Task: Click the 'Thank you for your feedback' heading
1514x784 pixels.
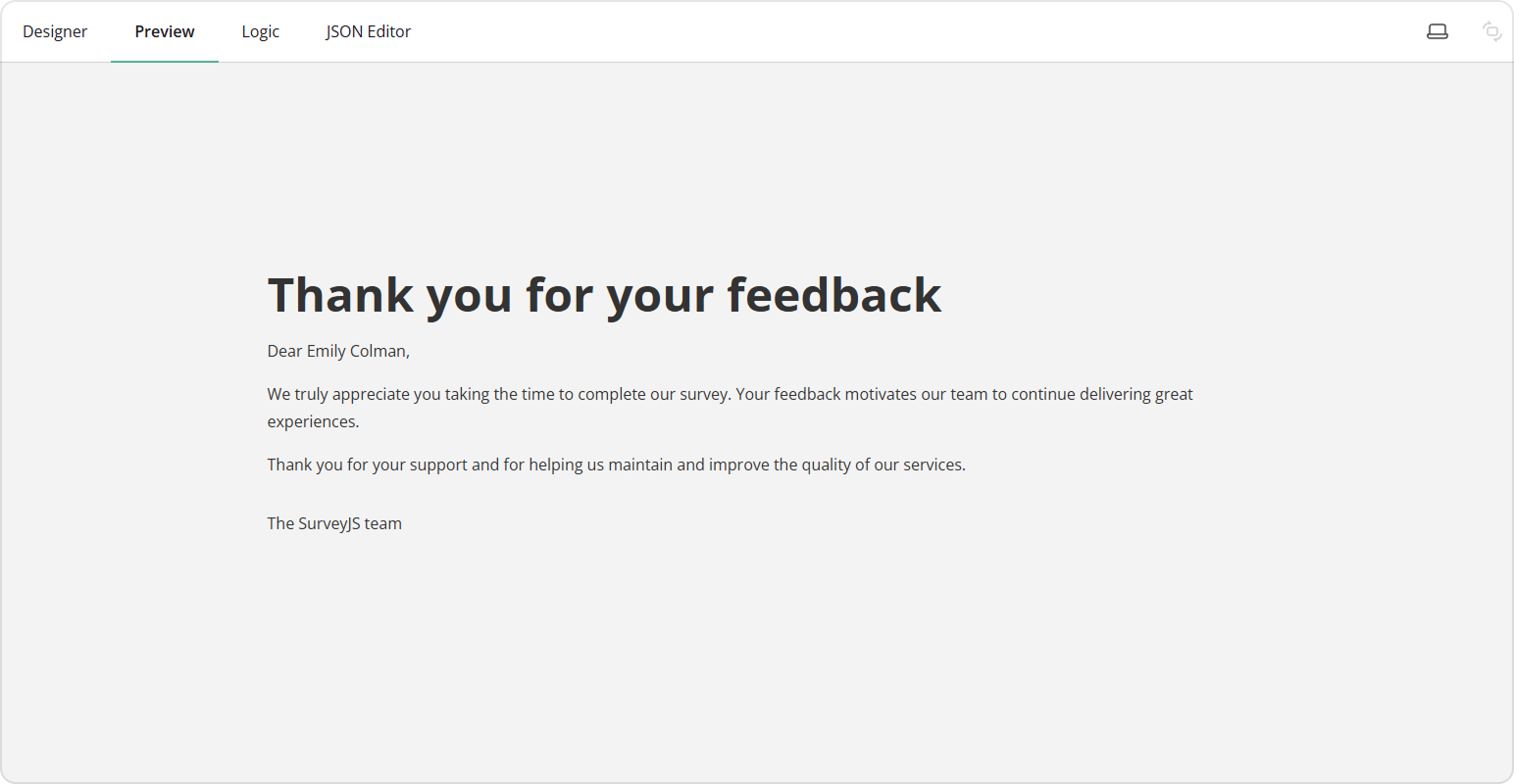Action: click(604, 294)
